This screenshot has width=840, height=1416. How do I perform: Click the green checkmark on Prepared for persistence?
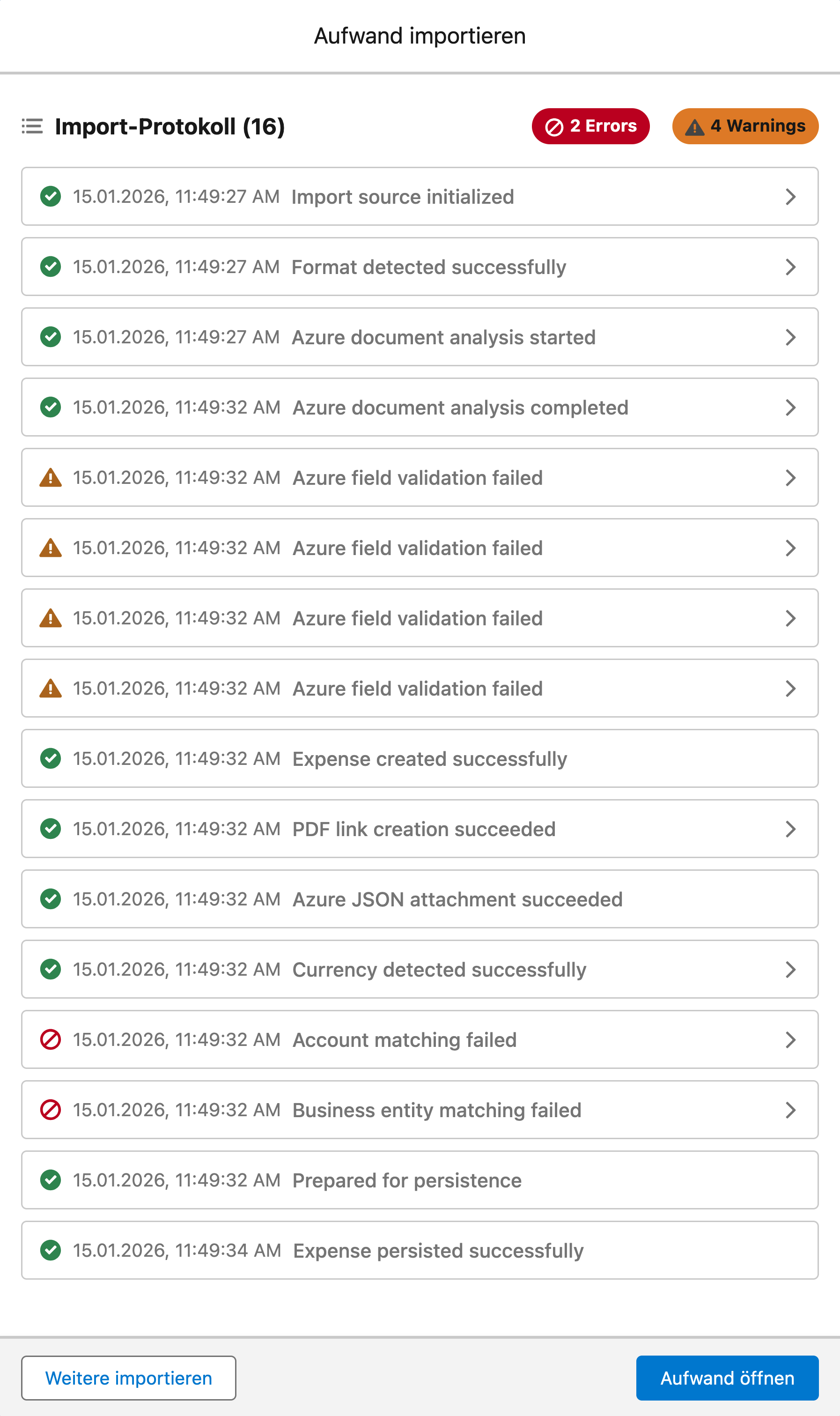(x=51, y=1180)
